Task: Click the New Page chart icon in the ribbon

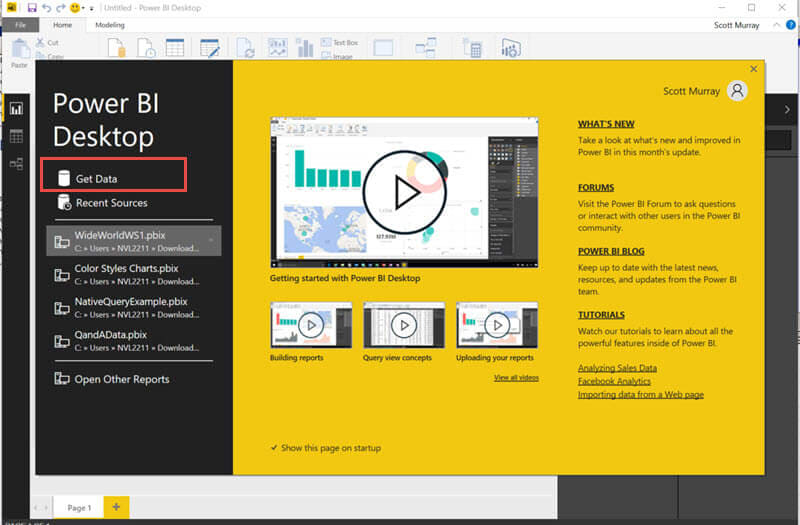Action: pyautogui.click(x=278, y=47)
